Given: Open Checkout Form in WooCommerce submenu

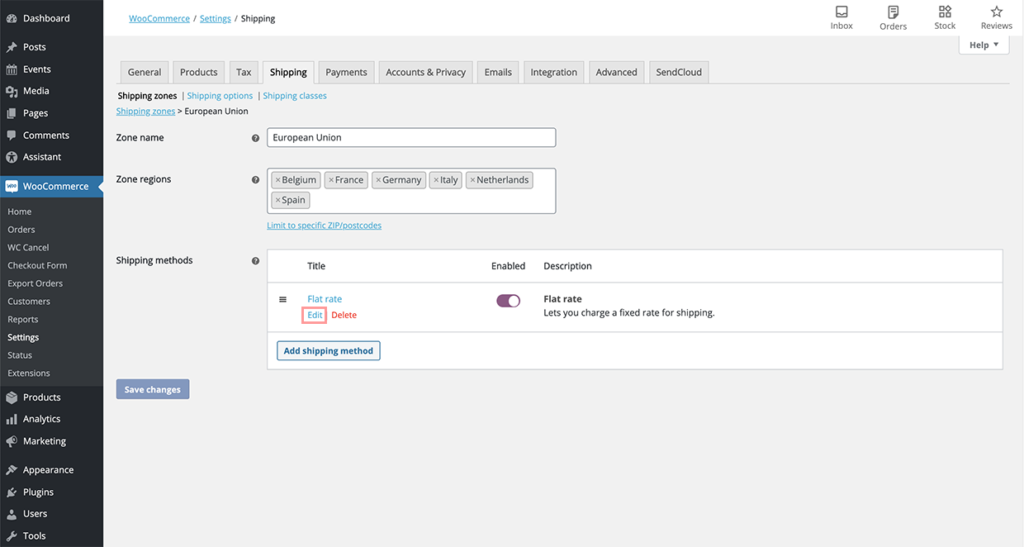Looking at the screenshot, I should pyautogui.click(x=37, y=266).
